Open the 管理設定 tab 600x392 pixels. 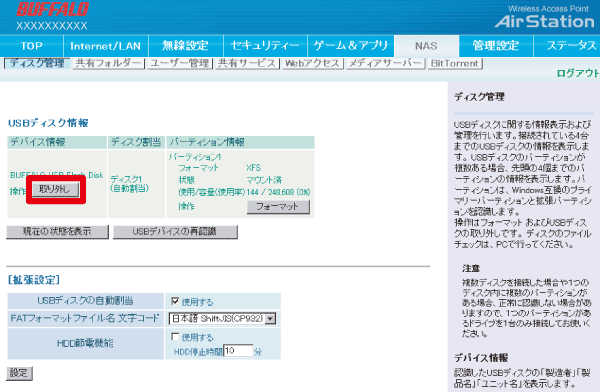tap(496, 46)
